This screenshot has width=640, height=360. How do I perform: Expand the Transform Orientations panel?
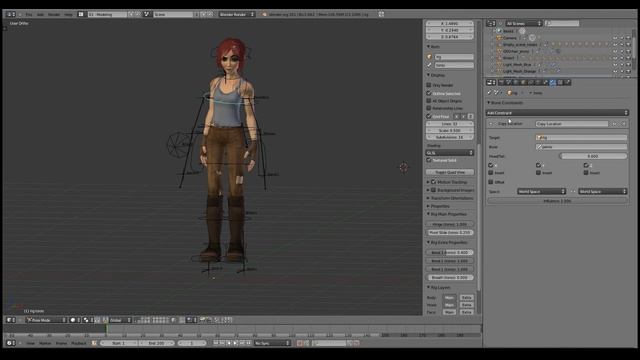(x=428, y=198)
